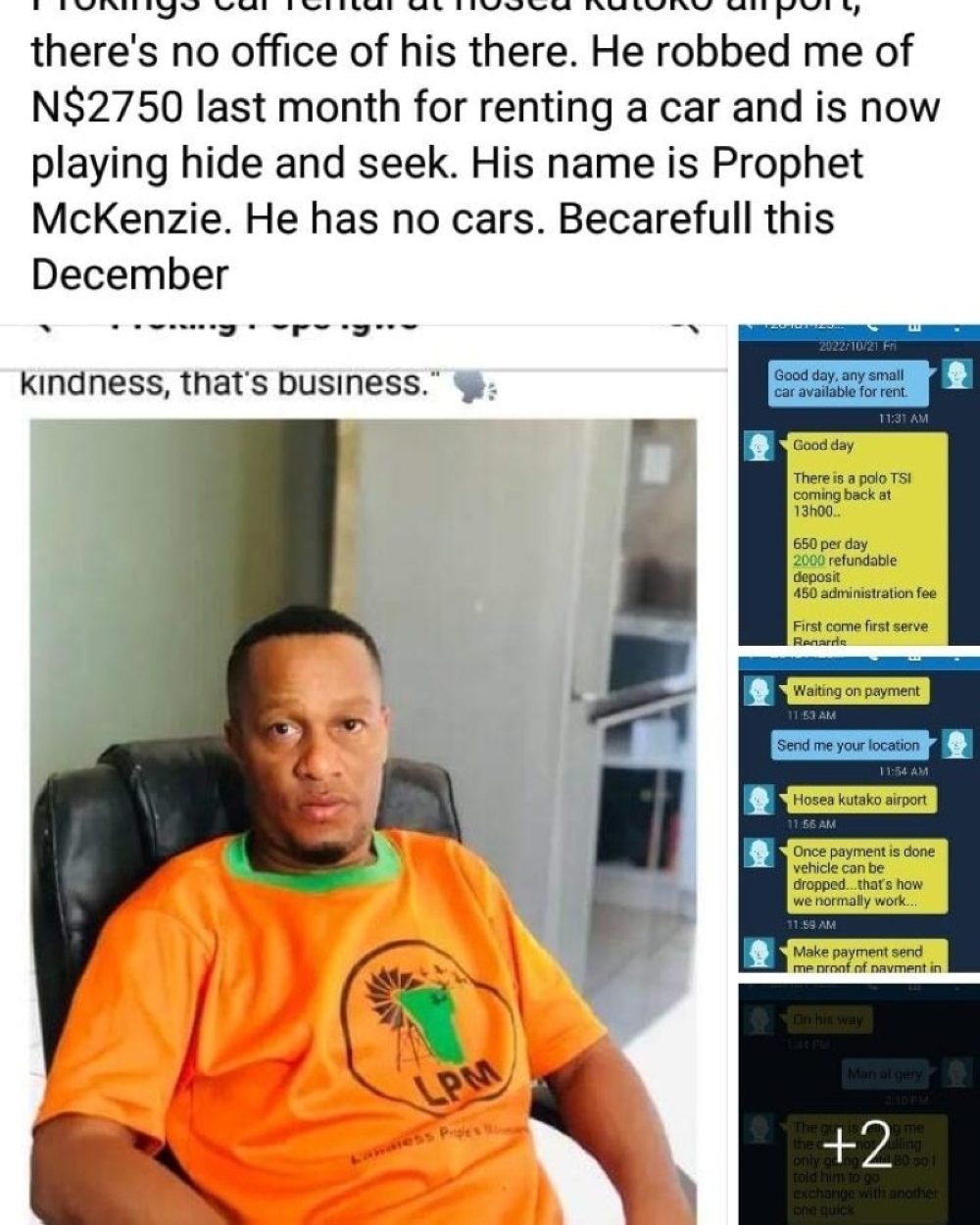Image resolution: width=980 pixels, height=1225 pixels.
Task: Open the second chat screenshot with payment messages
Action: 857,814
